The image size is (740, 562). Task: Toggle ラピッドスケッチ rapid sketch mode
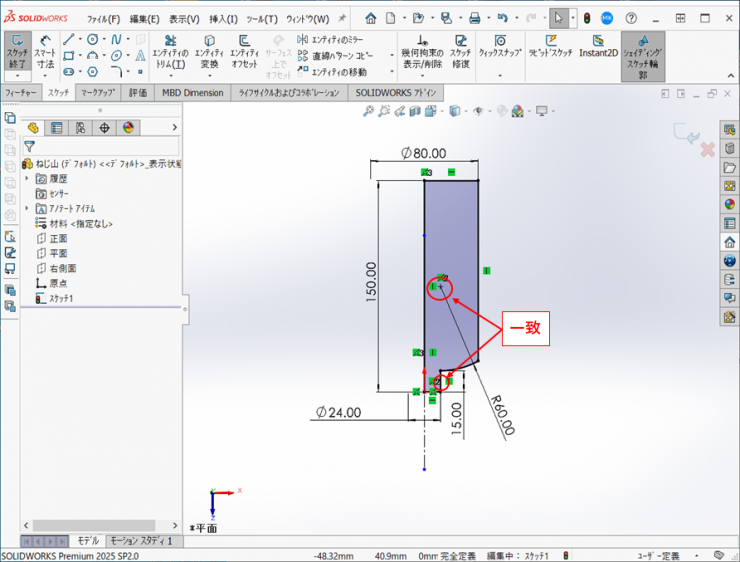[x=550, y=47]
